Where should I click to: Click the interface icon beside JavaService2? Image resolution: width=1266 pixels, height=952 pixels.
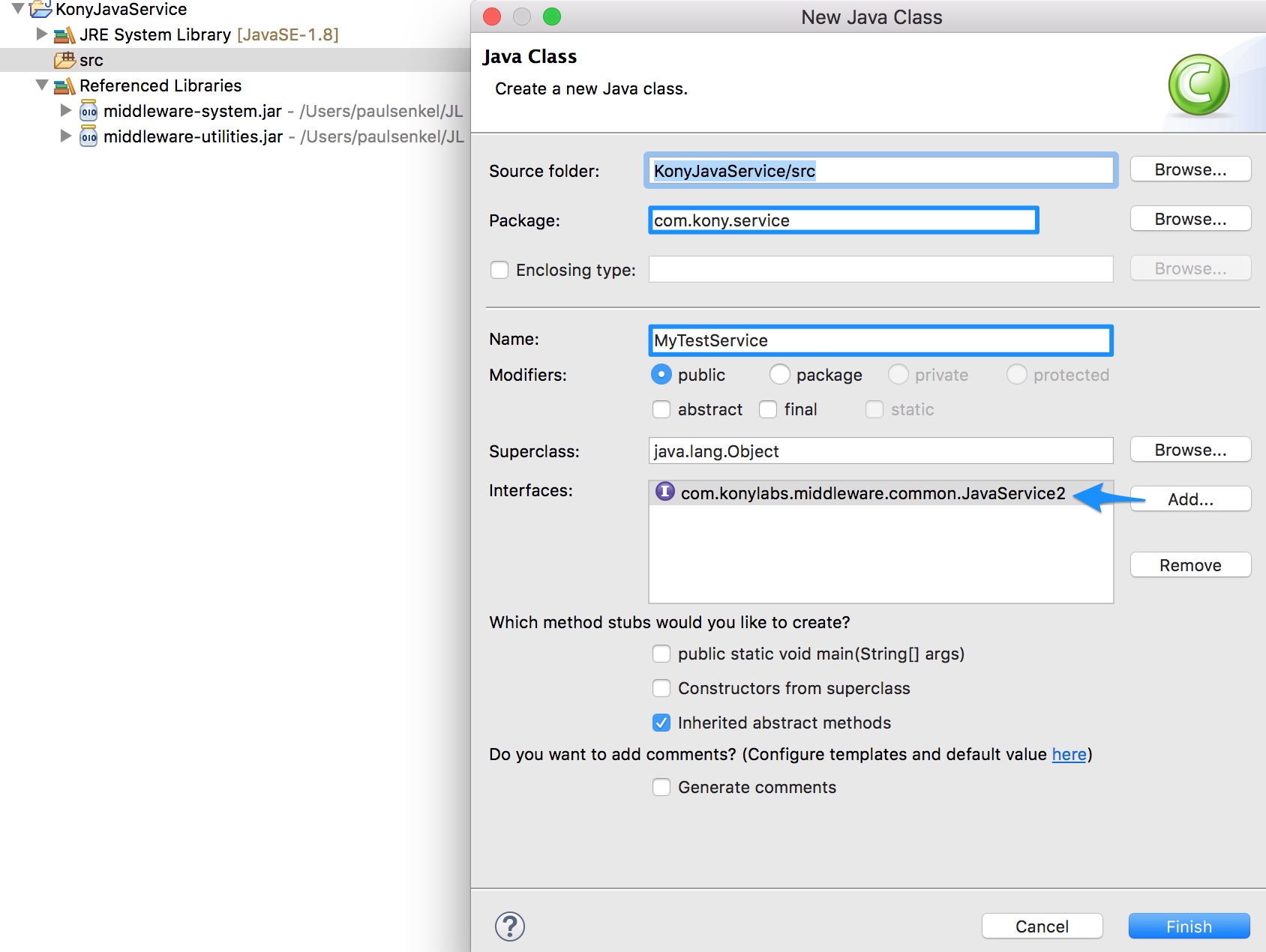click(664, 493)
